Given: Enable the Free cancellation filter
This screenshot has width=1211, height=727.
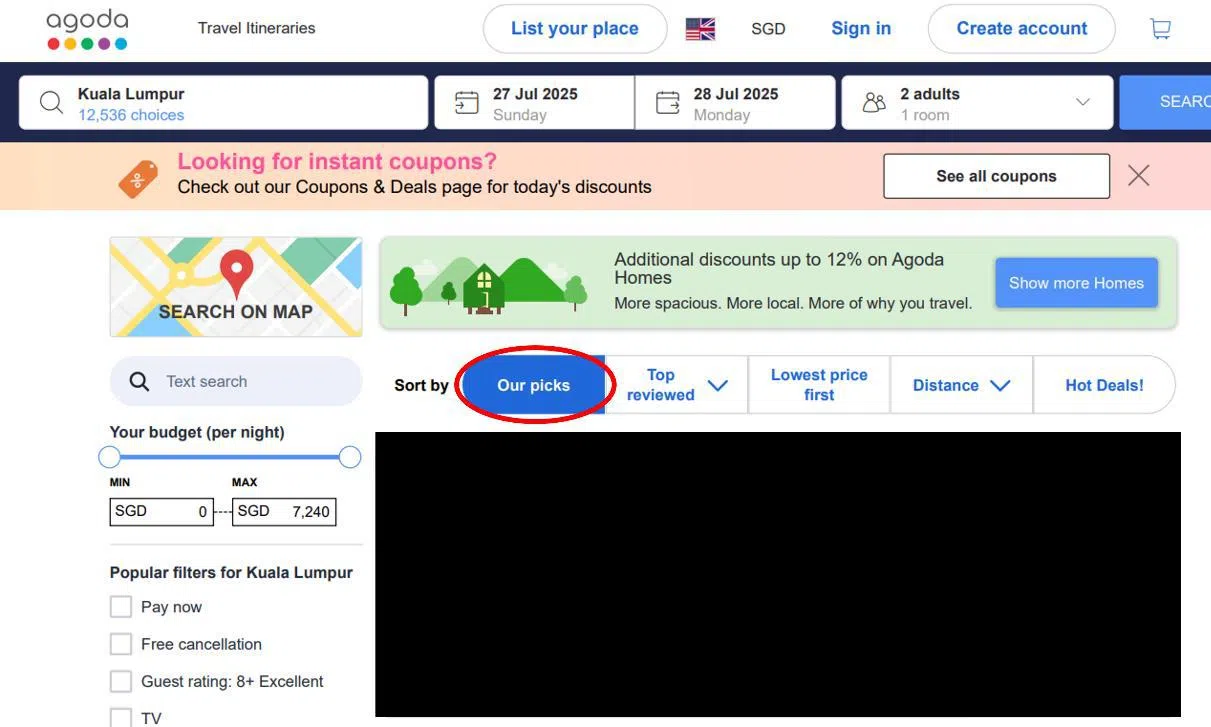Looking at the screenshot, I should 121,644.
